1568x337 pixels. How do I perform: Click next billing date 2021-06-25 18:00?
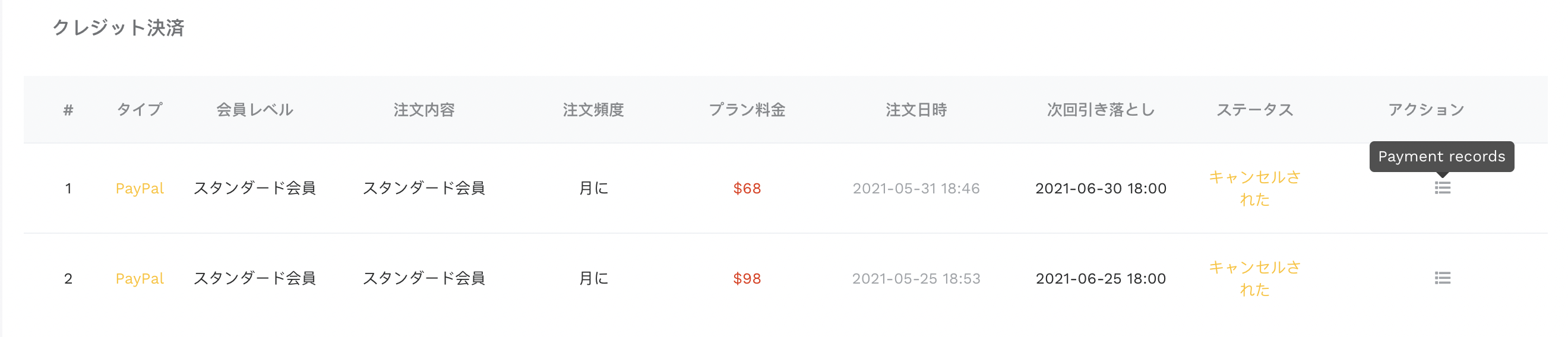pos(1101,279)
